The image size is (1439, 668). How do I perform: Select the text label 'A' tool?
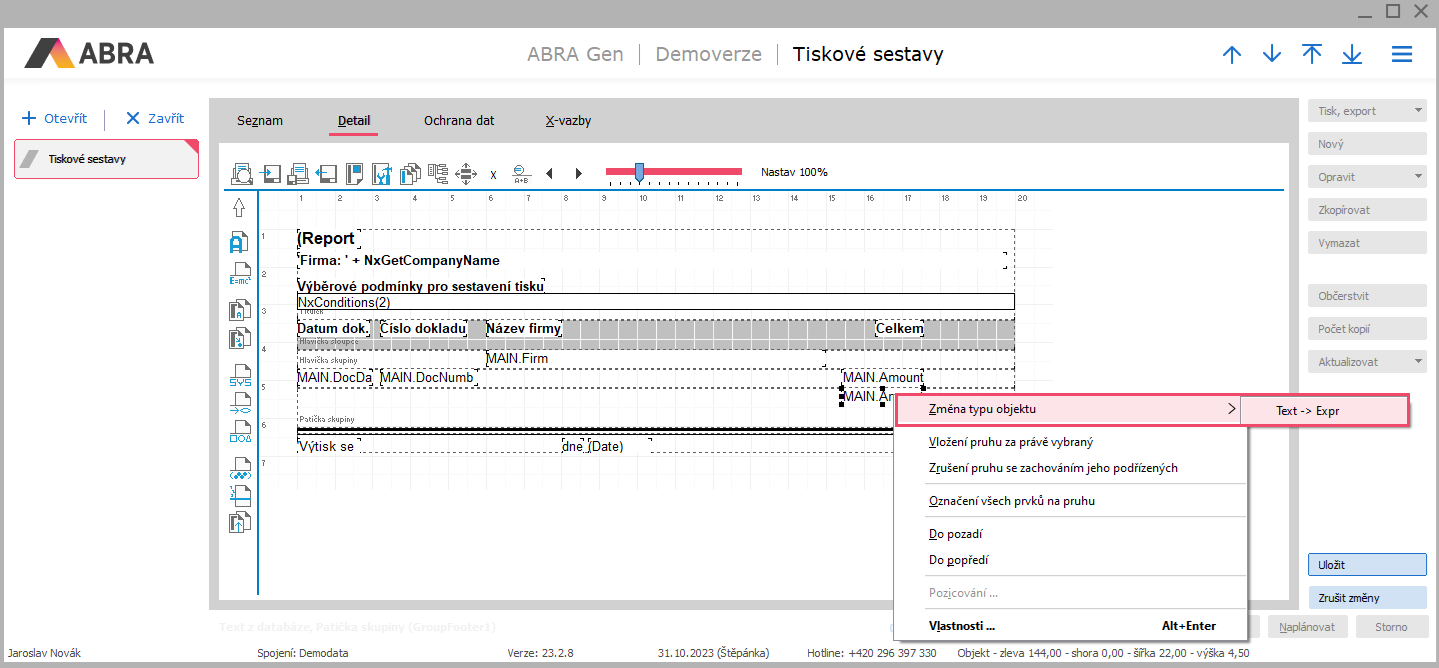(x=238, y=241)
